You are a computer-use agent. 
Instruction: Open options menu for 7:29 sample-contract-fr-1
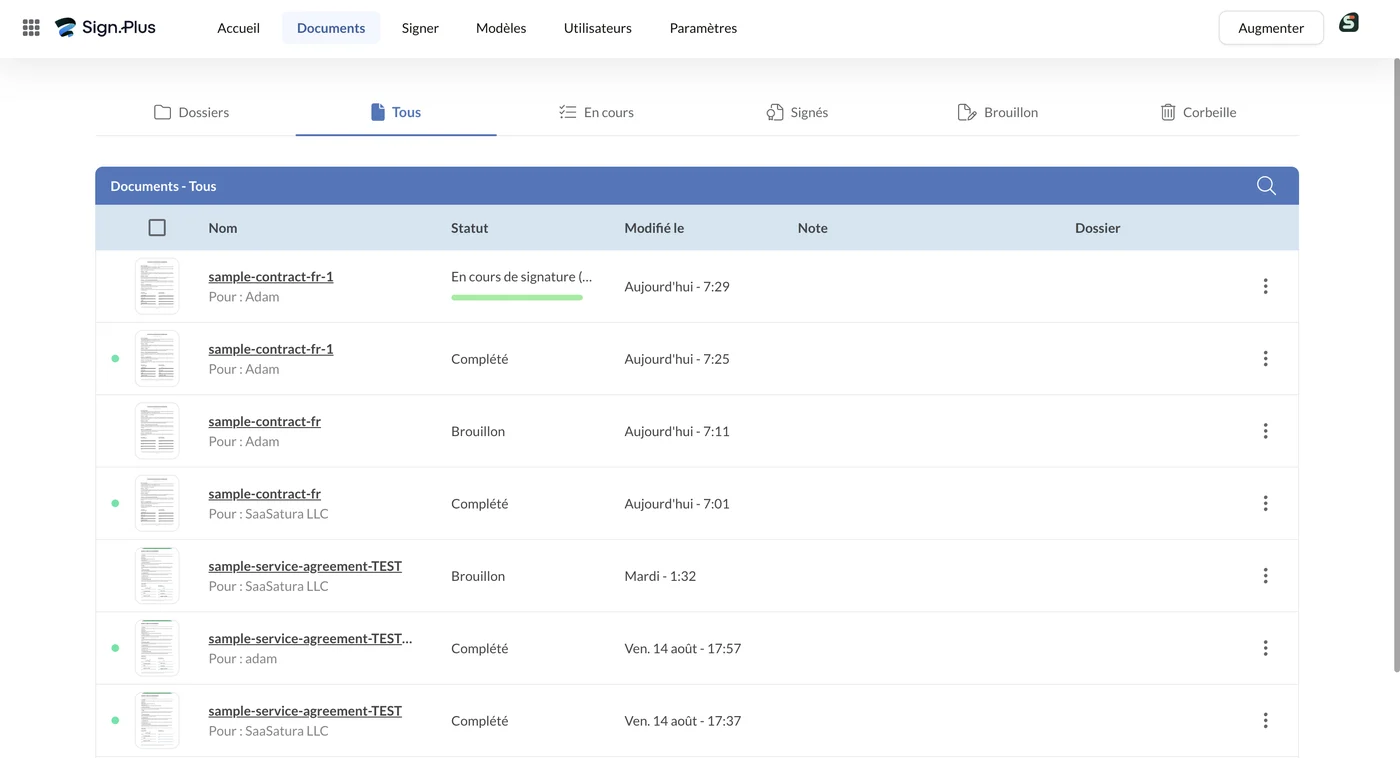(x=1265, y=286)
